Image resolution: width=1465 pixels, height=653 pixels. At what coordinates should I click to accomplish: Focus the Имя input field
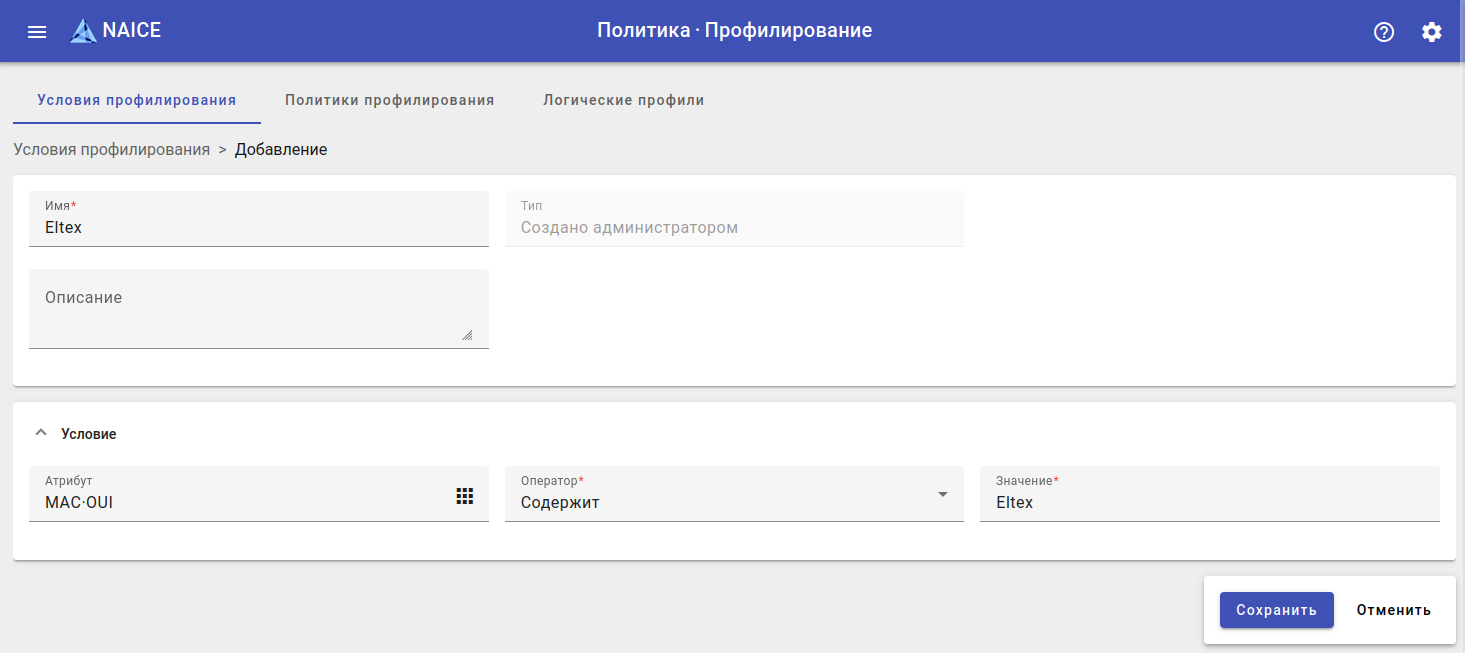tap(258, 227)
